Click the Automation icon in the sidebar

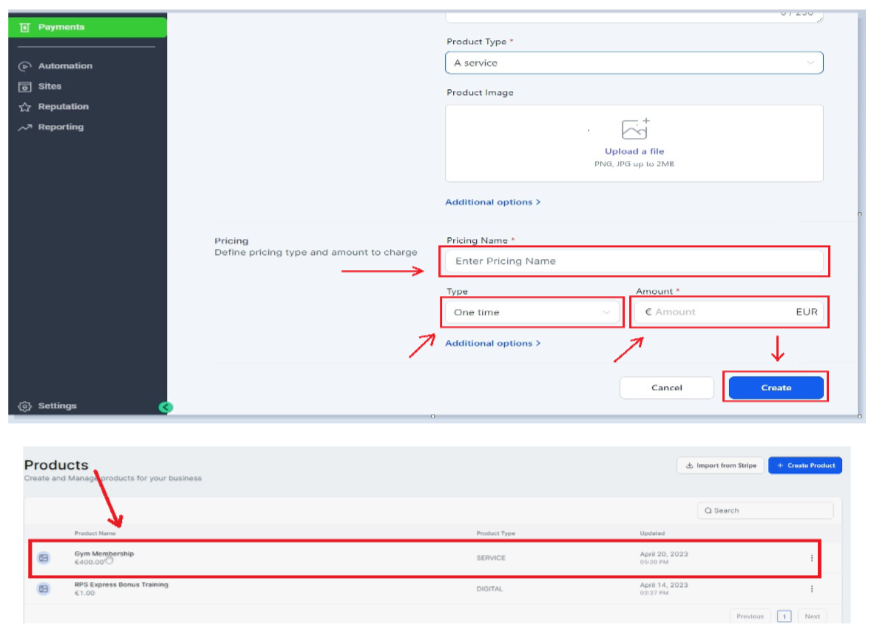[25, 66]
